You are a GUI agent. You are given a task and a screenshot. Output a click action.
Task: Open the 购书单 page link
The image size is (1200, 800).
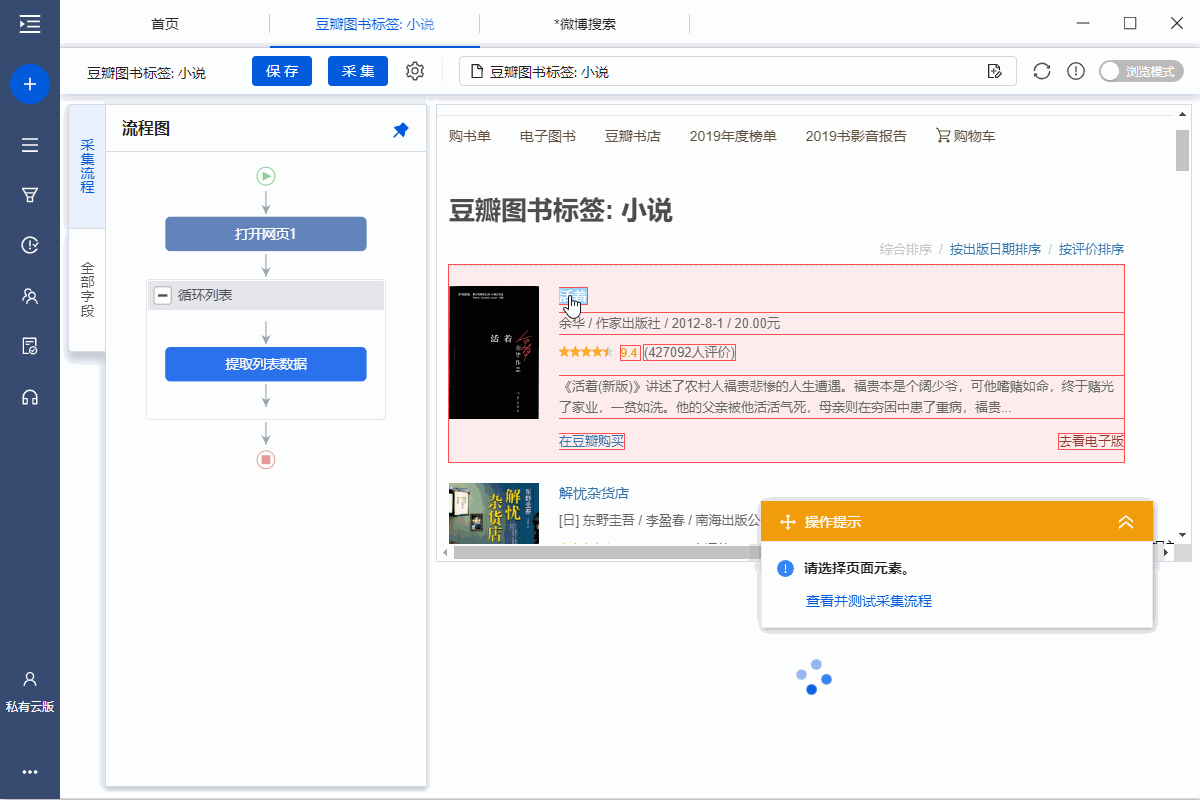click(470, 136)
